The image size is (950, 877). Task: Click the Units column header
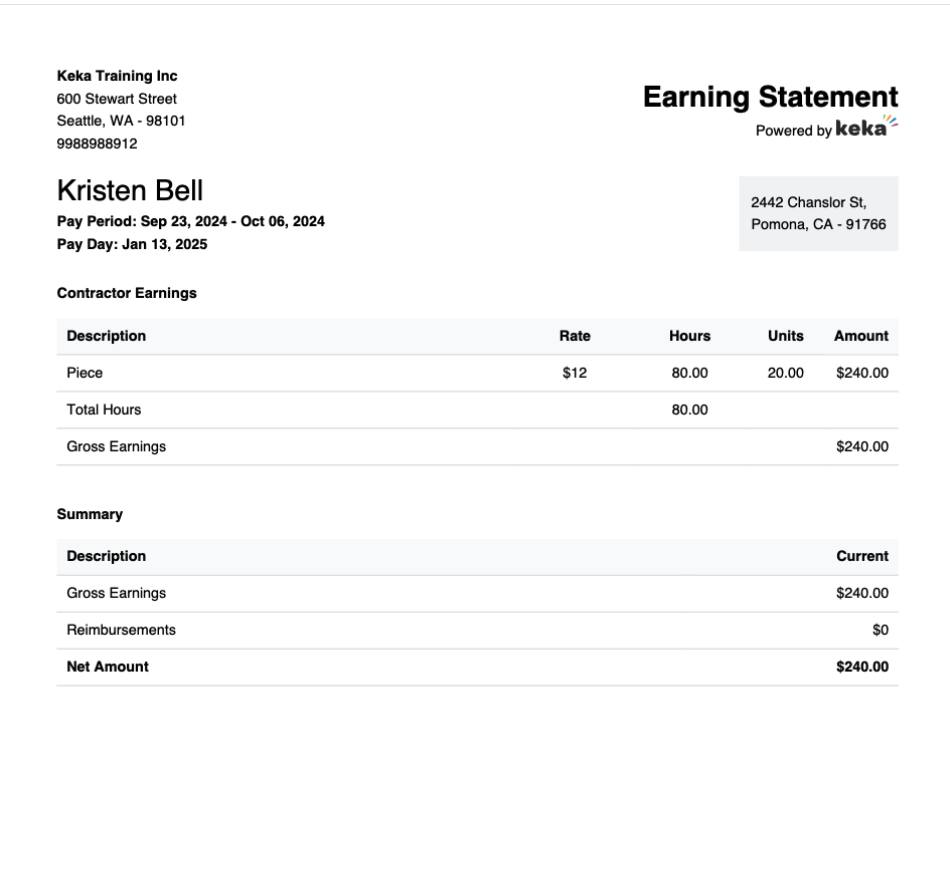[x=785, y=336]
